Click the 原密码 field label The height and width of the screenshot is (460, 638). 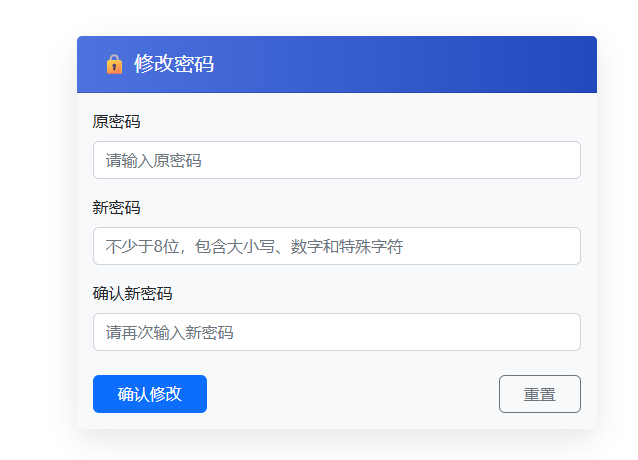pos(116,122)
